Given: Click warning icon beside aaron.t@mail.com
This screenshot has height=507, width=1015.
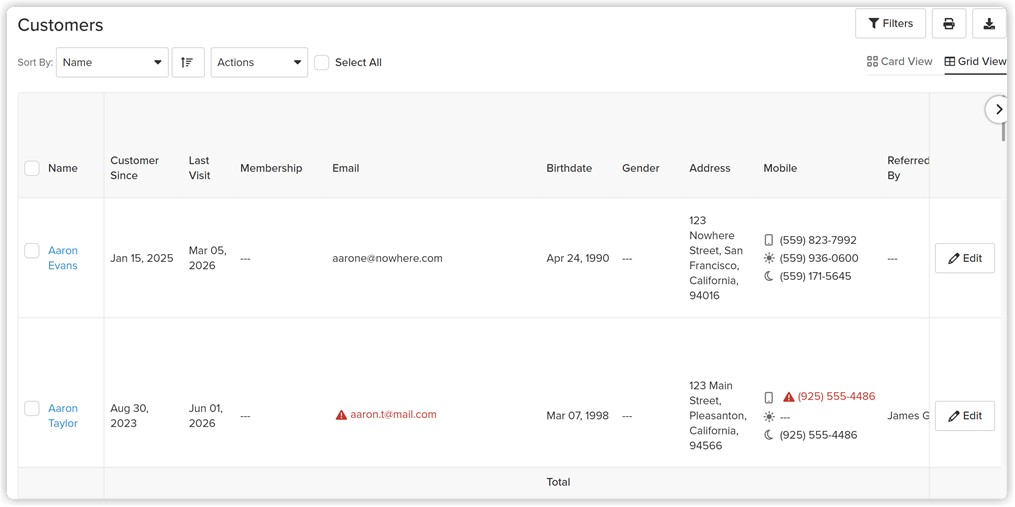Looking at the screenshot, I should click(341, 414).
